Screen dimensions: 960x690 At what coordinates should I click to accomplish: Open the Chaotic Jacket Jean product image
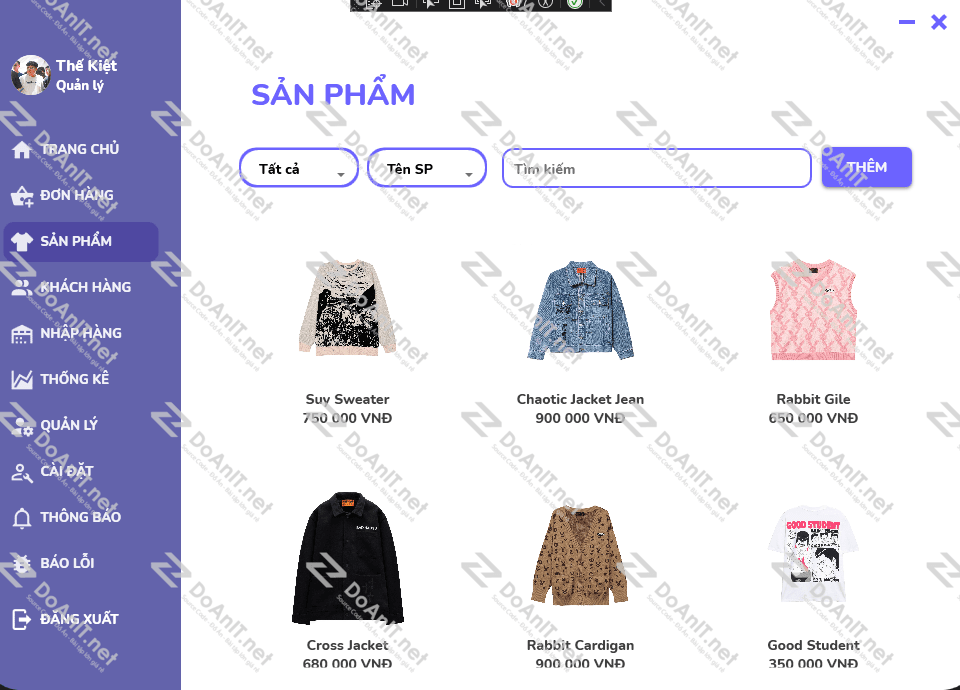(x=580, y=310)
